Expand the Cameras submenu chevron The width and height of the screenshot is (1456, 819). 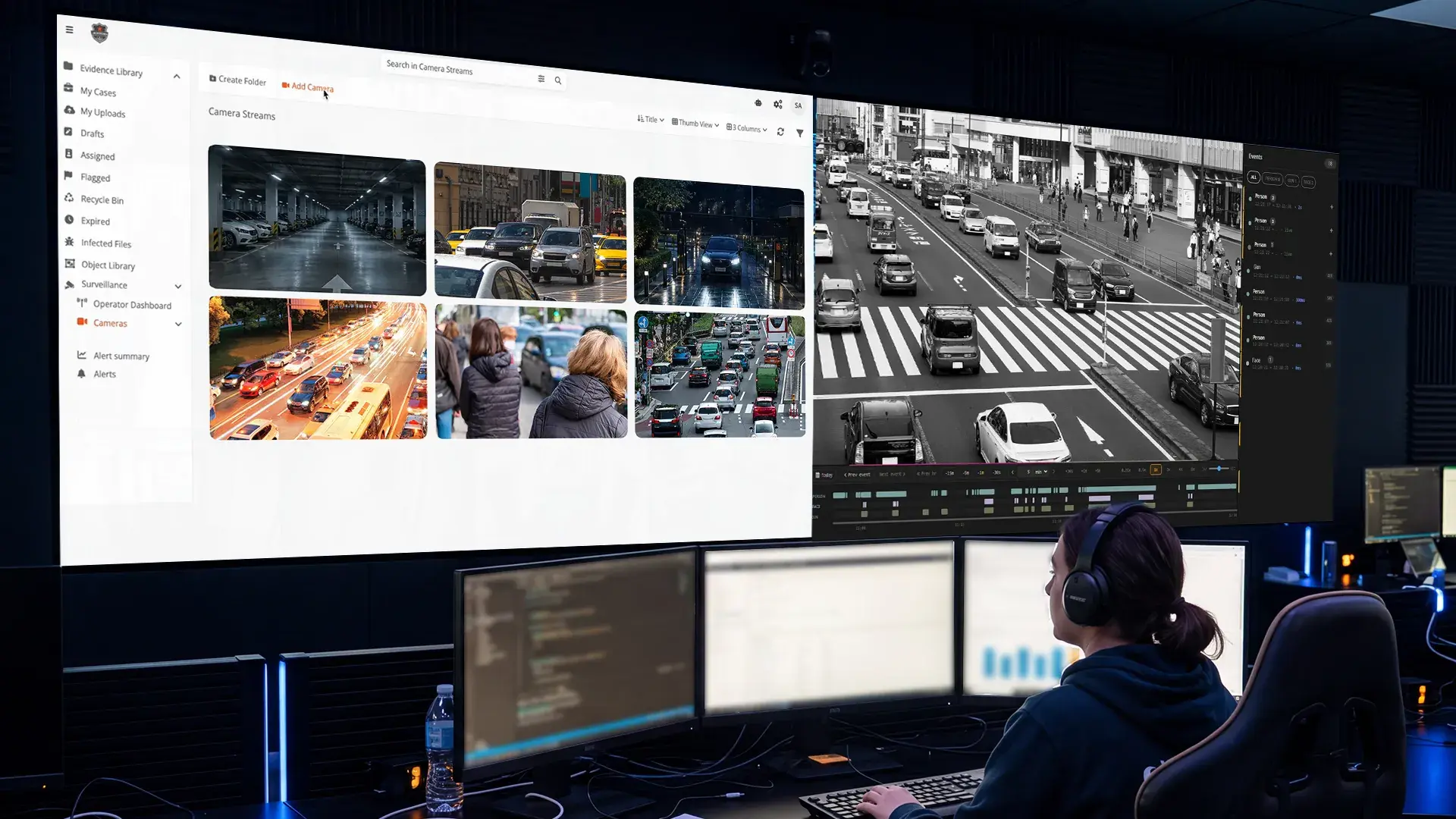coord(178,324)
